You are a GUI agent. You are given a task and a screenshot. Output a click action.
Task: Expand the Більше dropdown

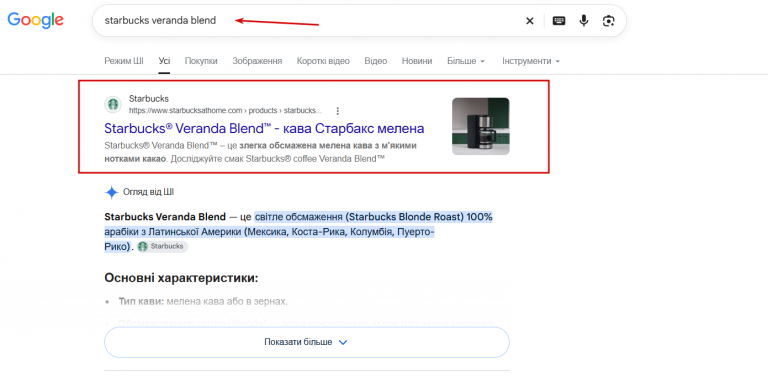466,61
